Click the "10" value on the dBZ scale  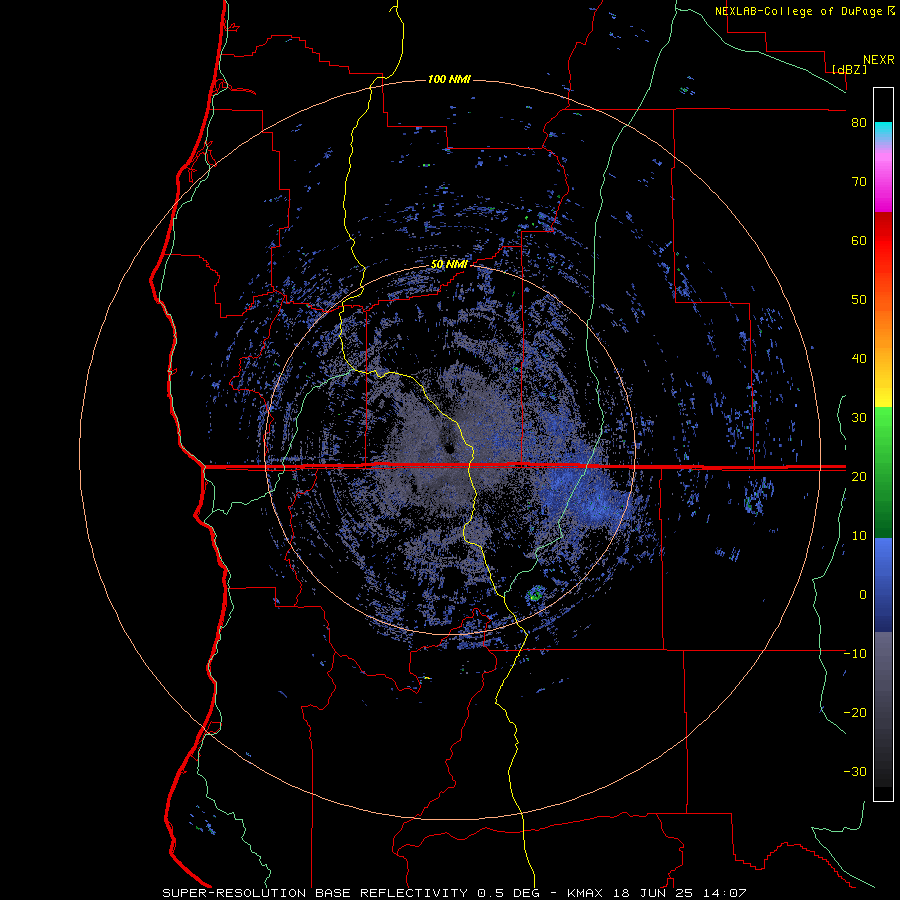[x=859, y=536]
